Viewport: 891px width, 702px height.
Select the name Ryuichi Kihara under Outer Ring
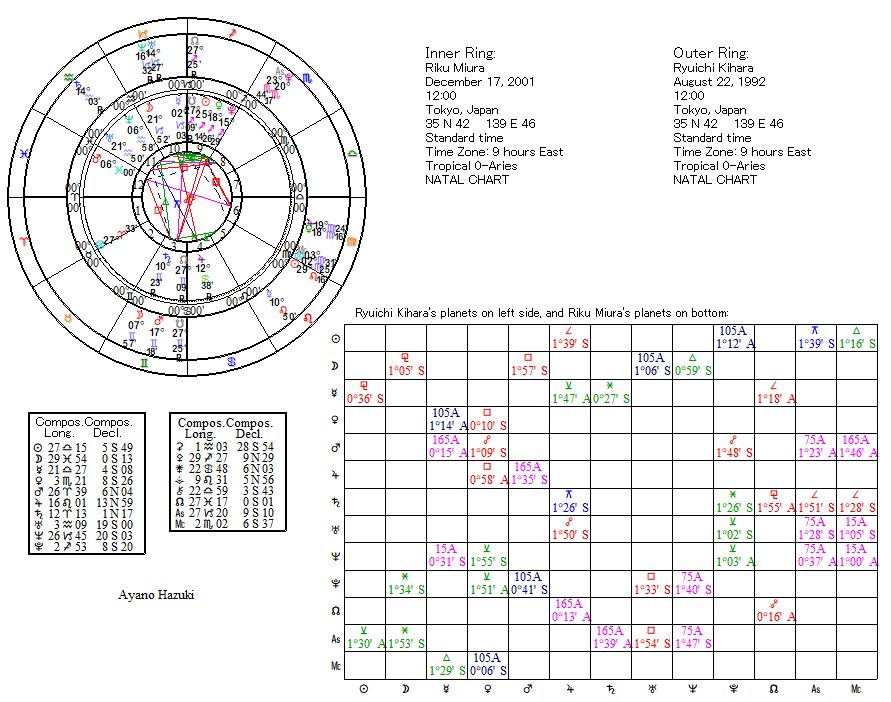point(713,68)
